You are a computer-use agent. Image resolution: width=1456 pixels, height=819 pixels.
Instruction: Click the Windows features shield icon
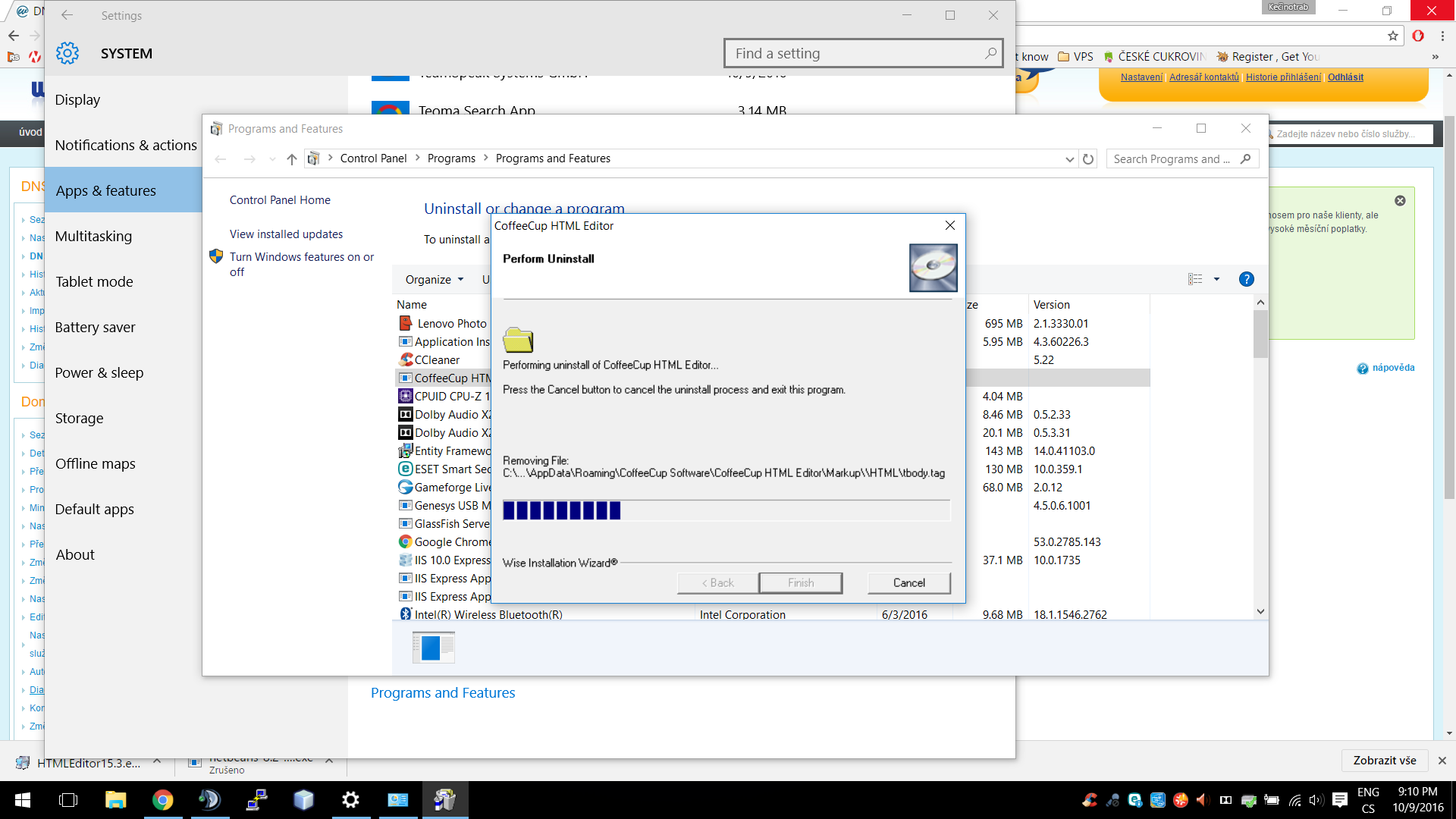click(x=216, y=256)
